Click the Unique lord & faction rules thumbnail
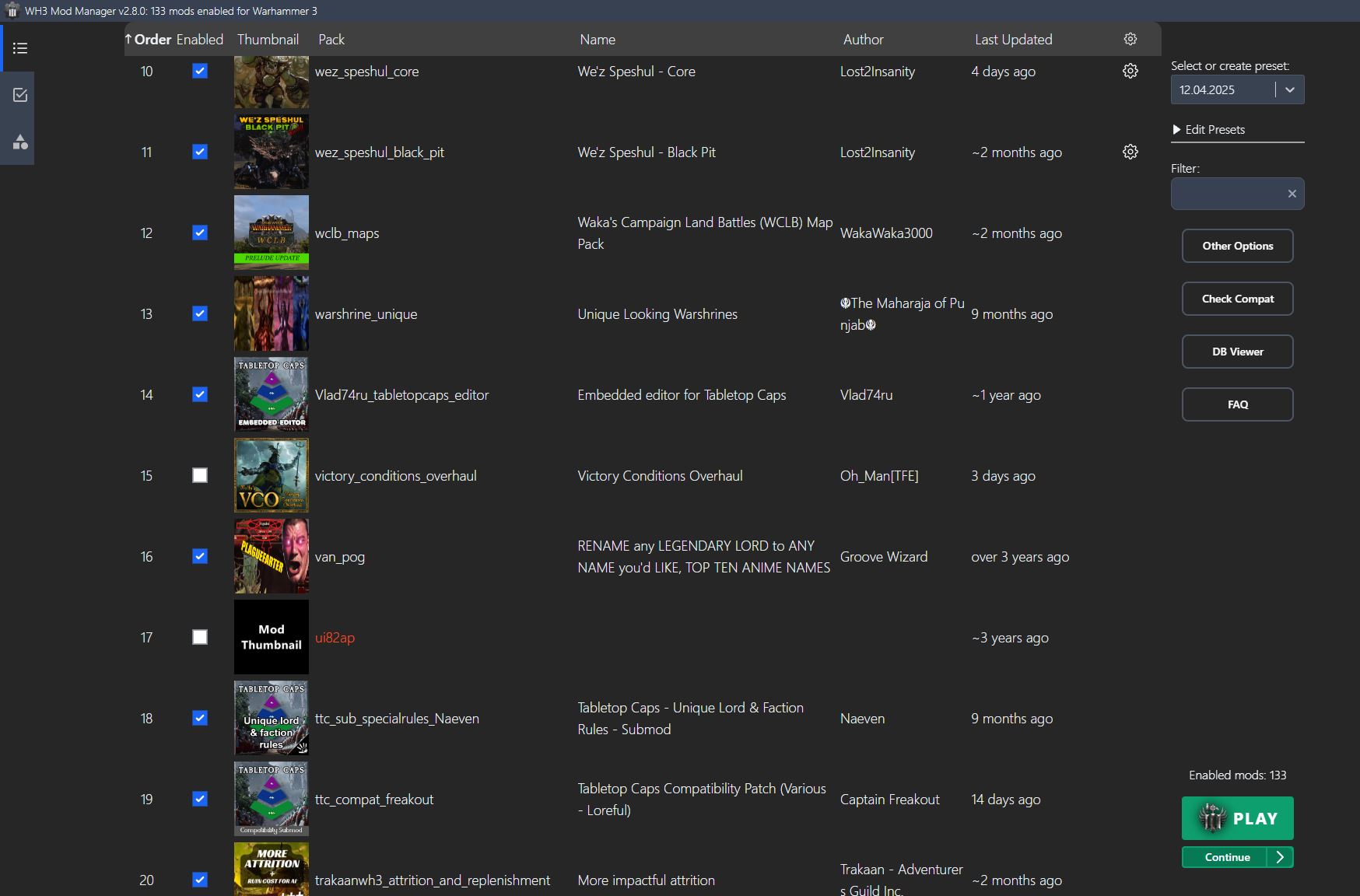 [272, 718]
